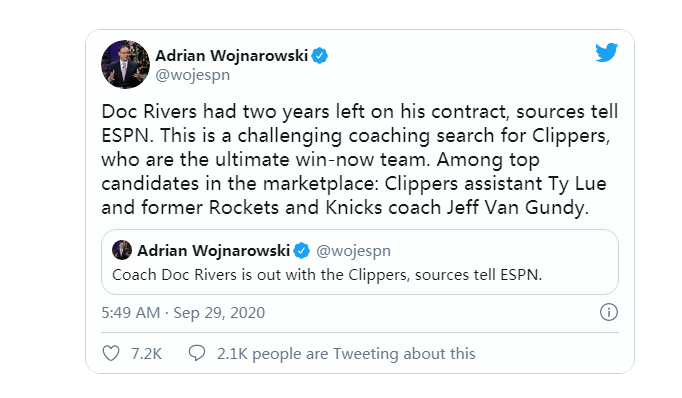The height and width of the screenshot is (398, 682).
Task: Click the 7.2K likes count
Action: [147, 354]
